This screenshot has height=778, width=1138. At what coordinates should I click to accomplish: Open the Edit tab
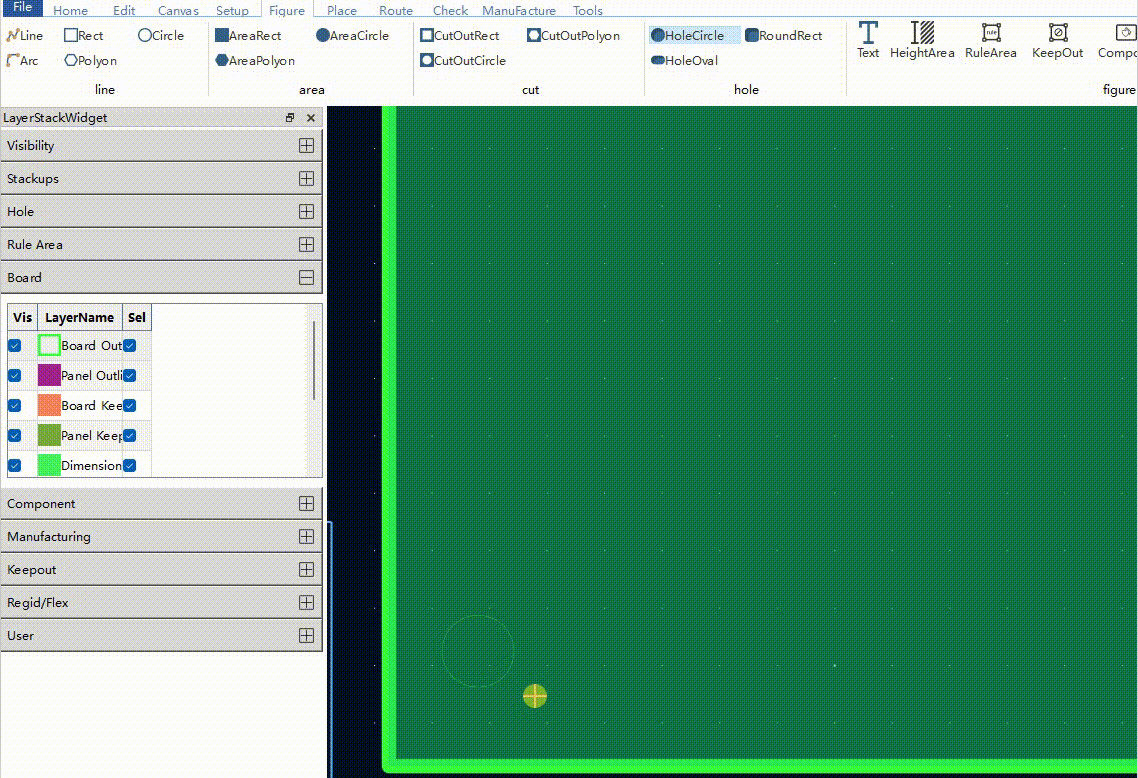(124, 10)
